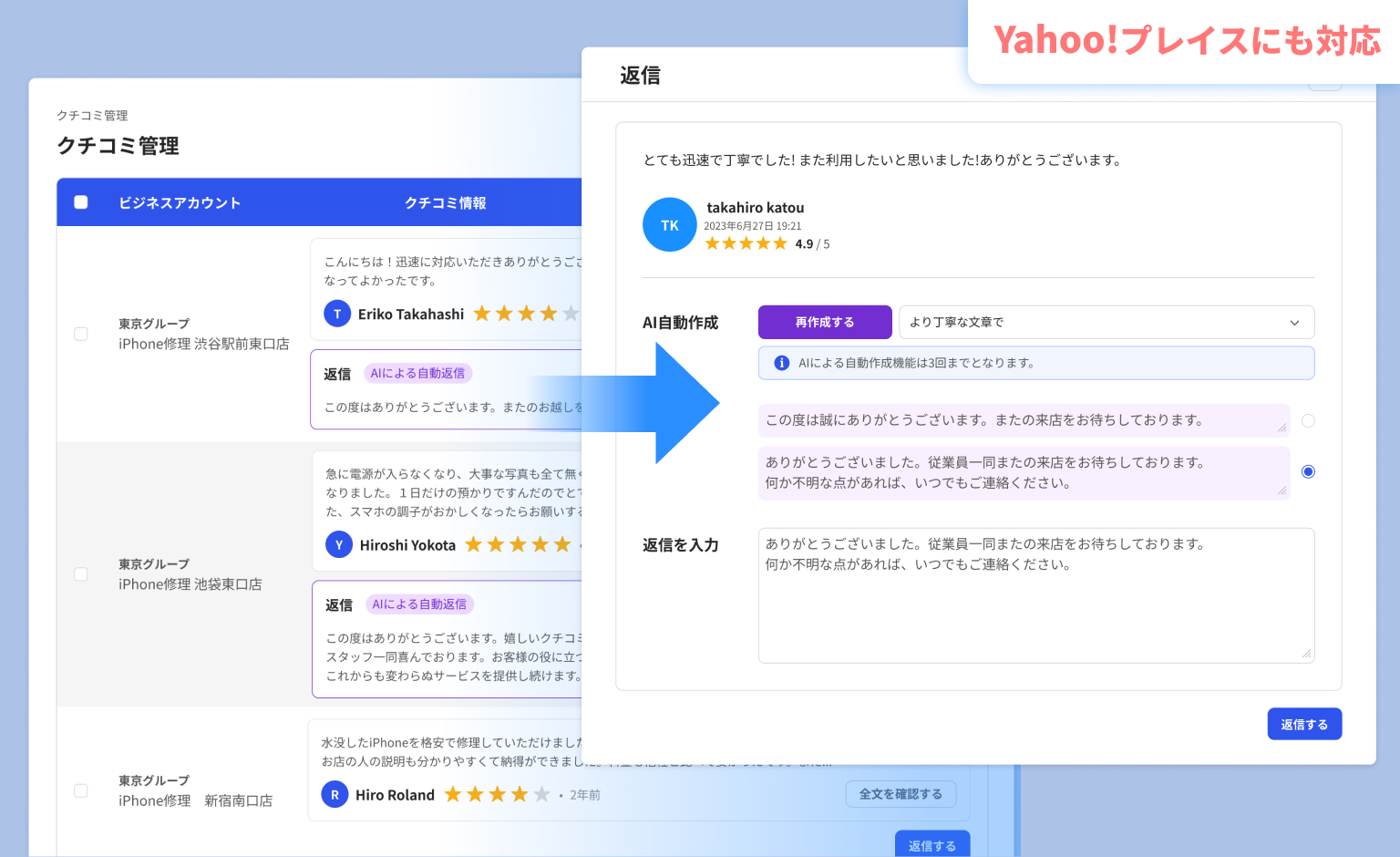Check the 池袋東口店 row checkbox
Viewport: 1400px width, 857px height.
click(81, 574)
